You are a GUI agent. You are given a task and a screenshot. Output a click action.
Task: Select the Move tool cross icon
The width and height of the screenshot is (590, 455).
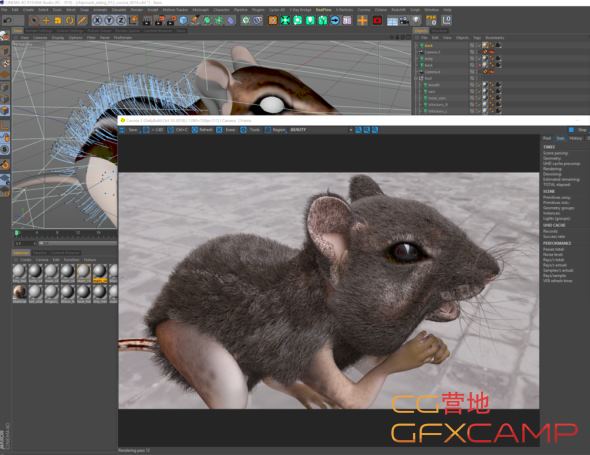[46, 20]
